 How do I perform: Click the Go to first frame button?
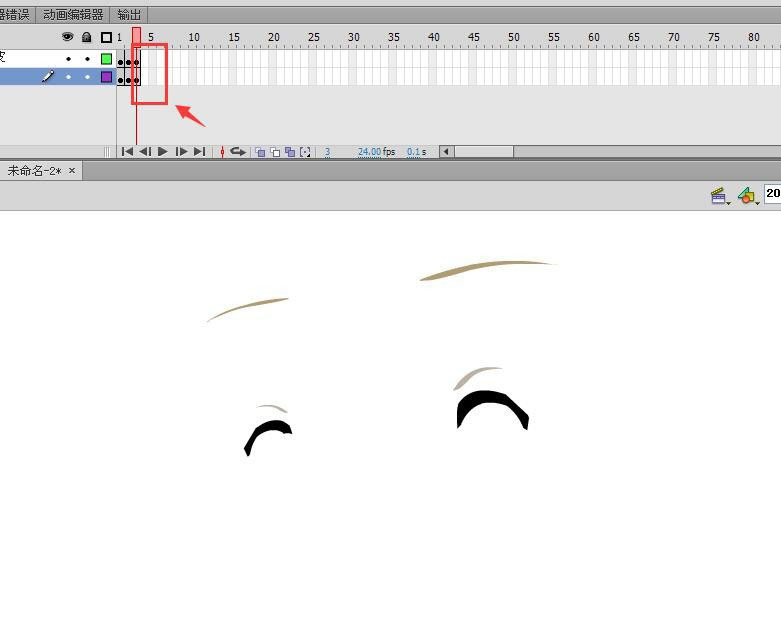point(127,152)
